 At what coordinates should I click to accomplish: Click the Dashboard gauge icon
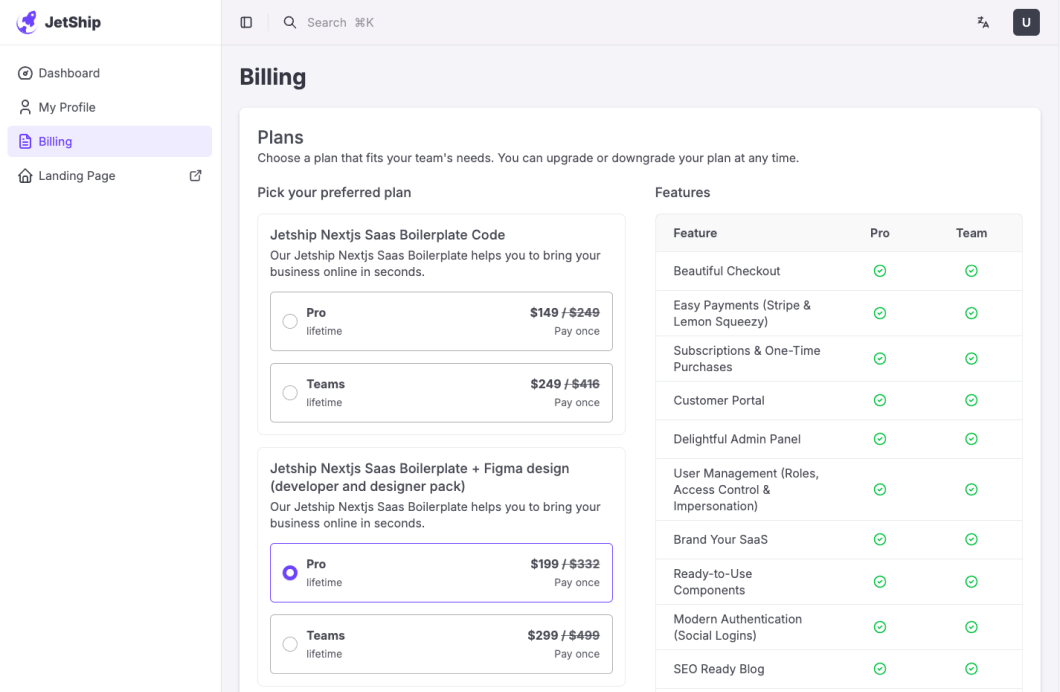[26, 73]
